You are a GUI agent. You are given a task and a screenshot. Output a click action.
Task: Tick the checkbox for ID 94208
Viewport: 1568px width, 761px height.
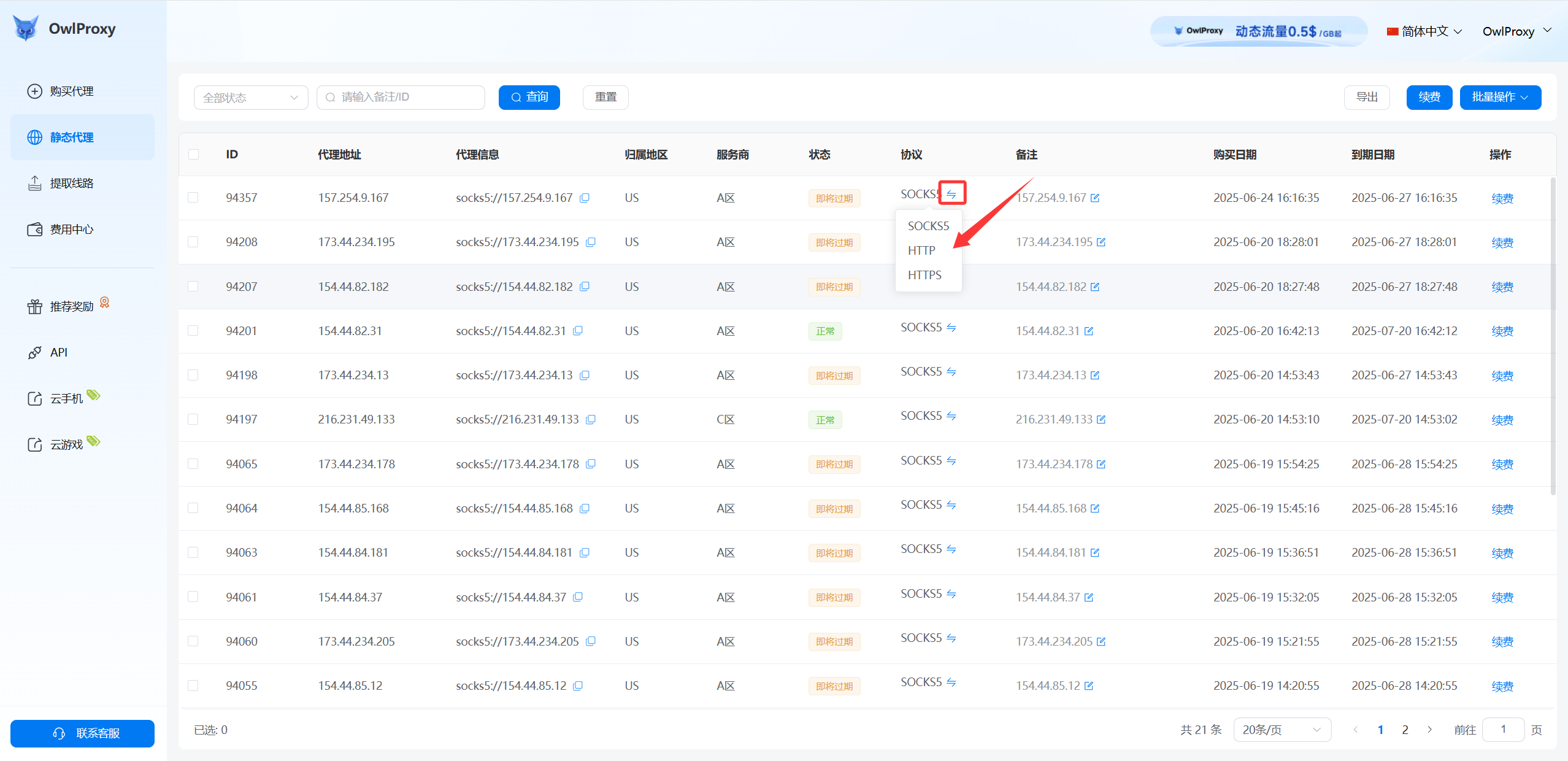coord(193,242)
